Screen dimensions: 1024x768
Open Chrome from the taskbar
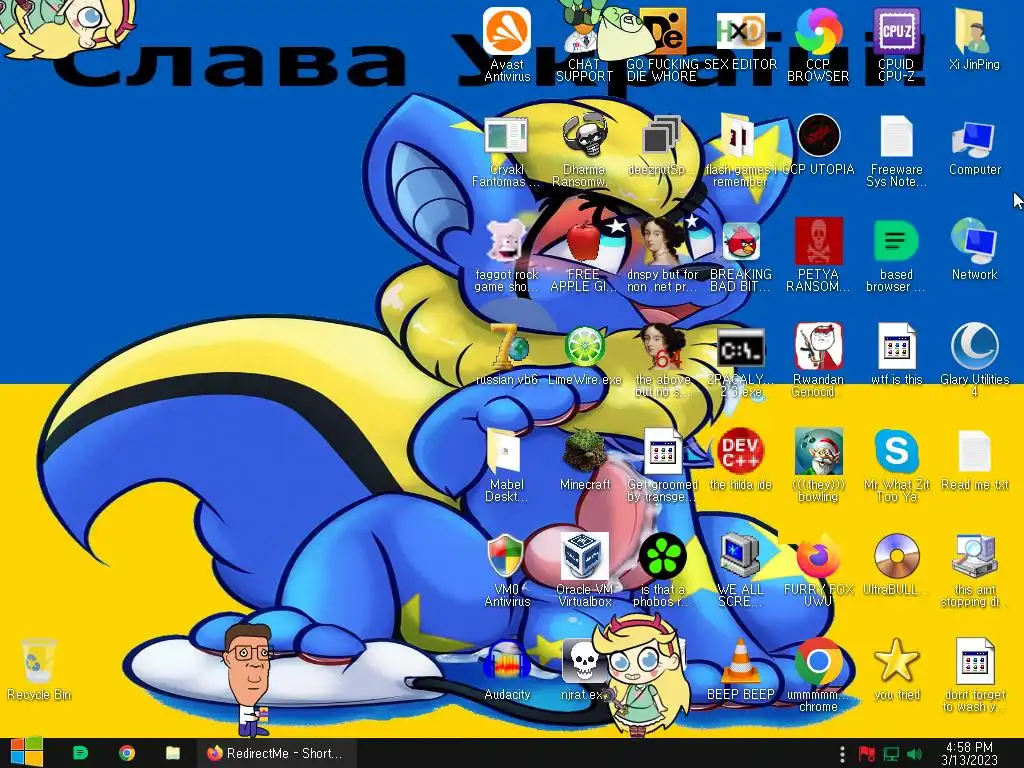click(x=127, y=753)
